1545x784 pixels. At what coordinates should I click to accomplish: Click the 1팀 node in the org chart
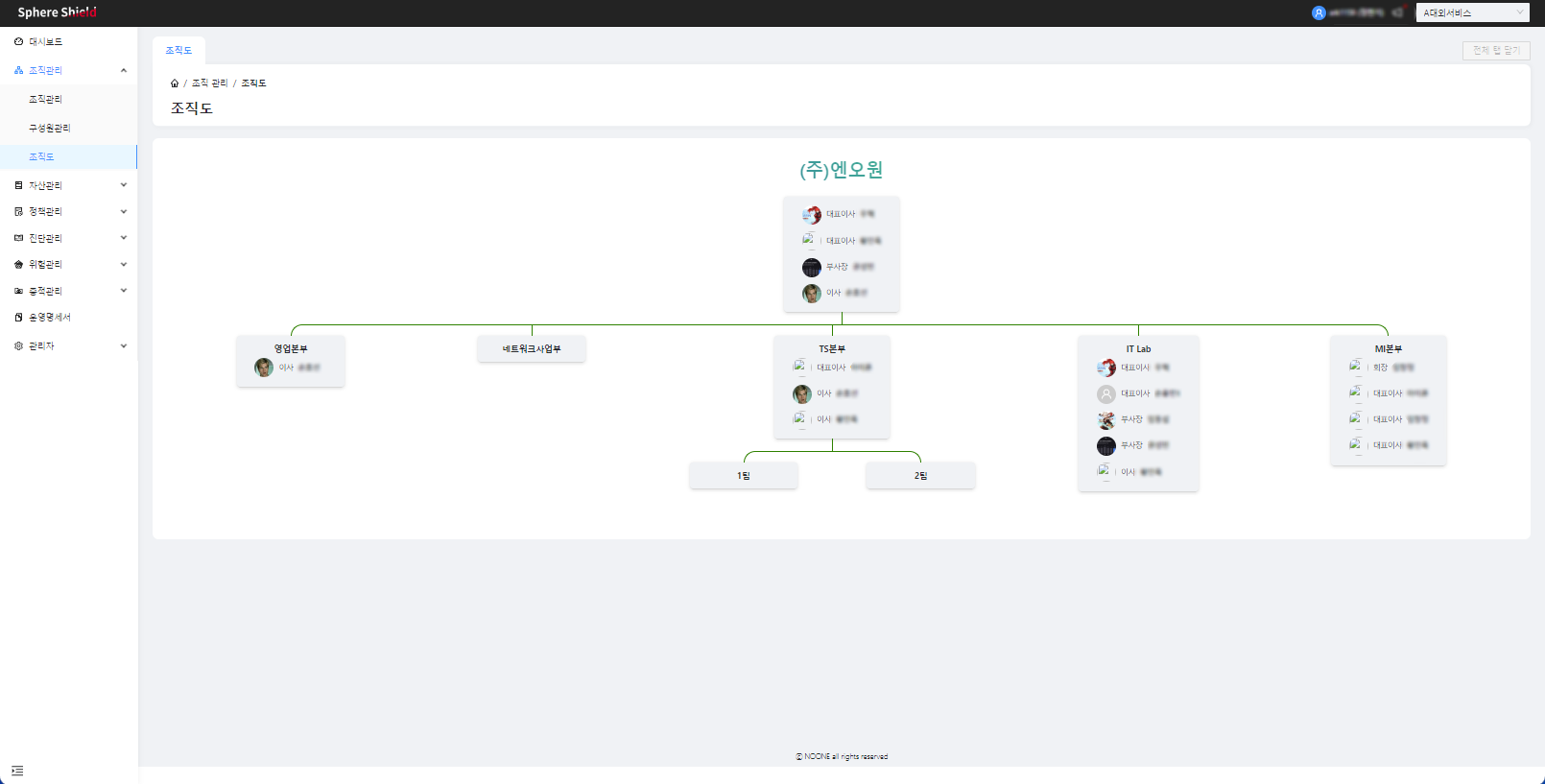pyautogui.click(x=744, y=476)
